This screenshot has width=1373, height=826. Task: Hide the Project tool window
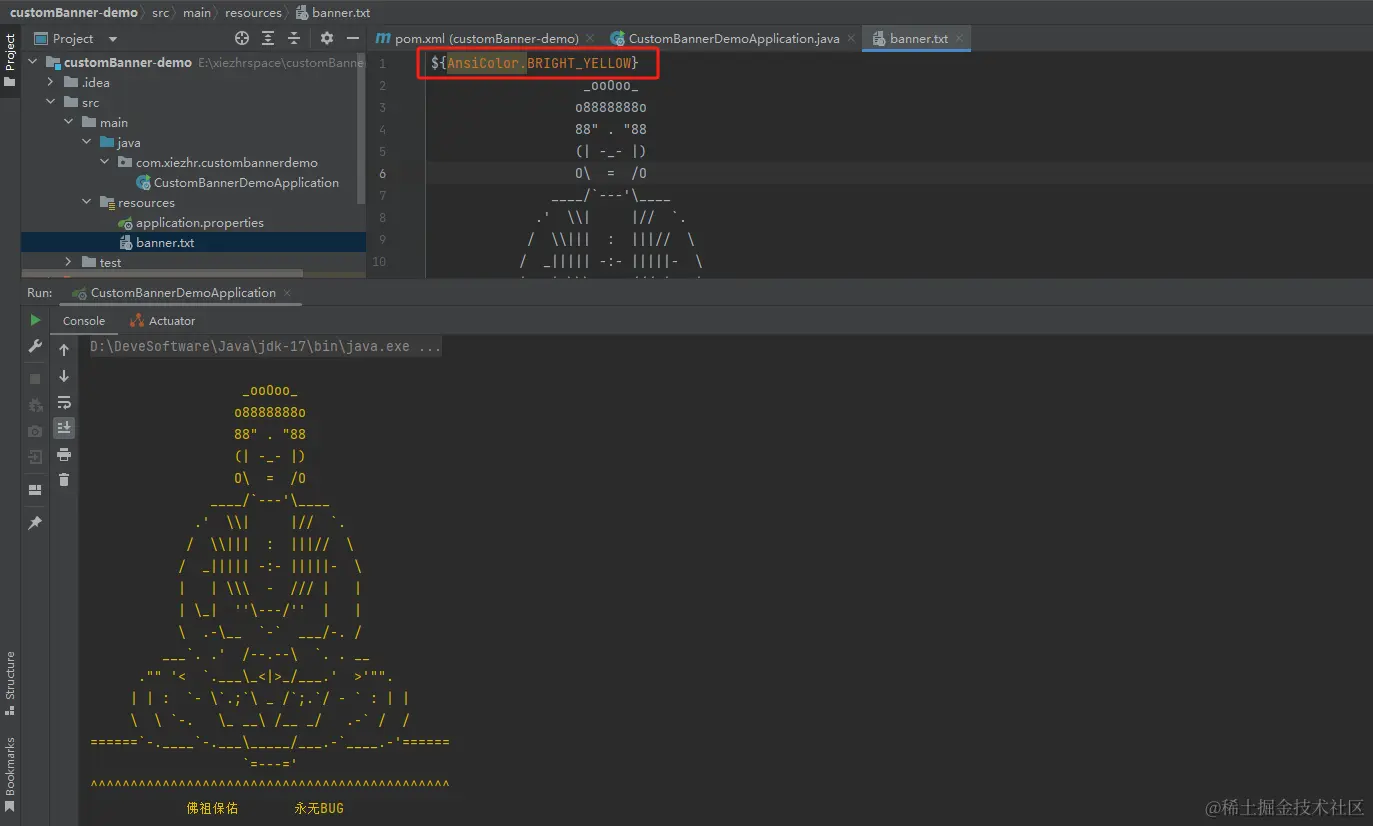click(x=352, y=38)
